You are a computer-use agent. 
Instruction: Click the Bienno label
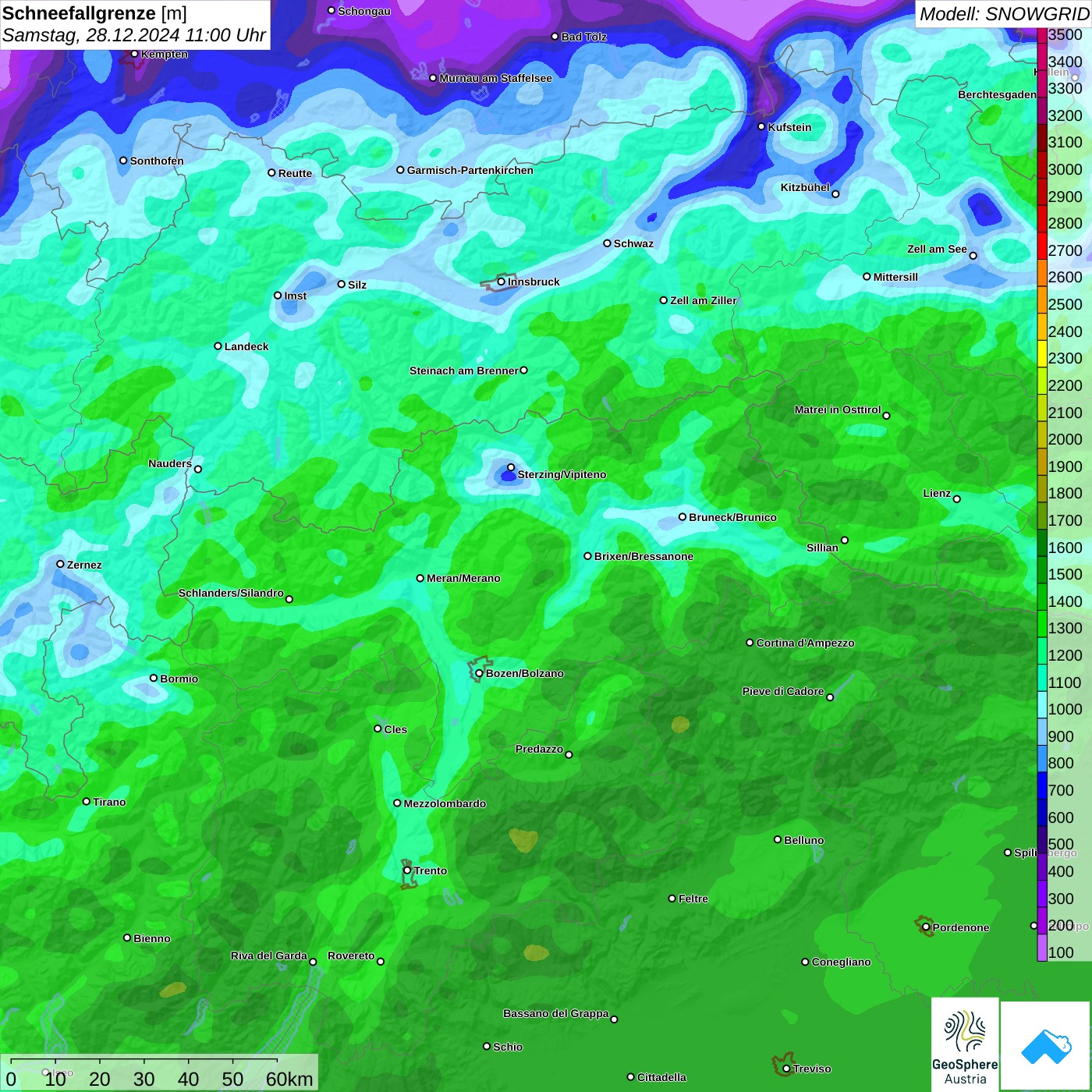pos(152,938)
